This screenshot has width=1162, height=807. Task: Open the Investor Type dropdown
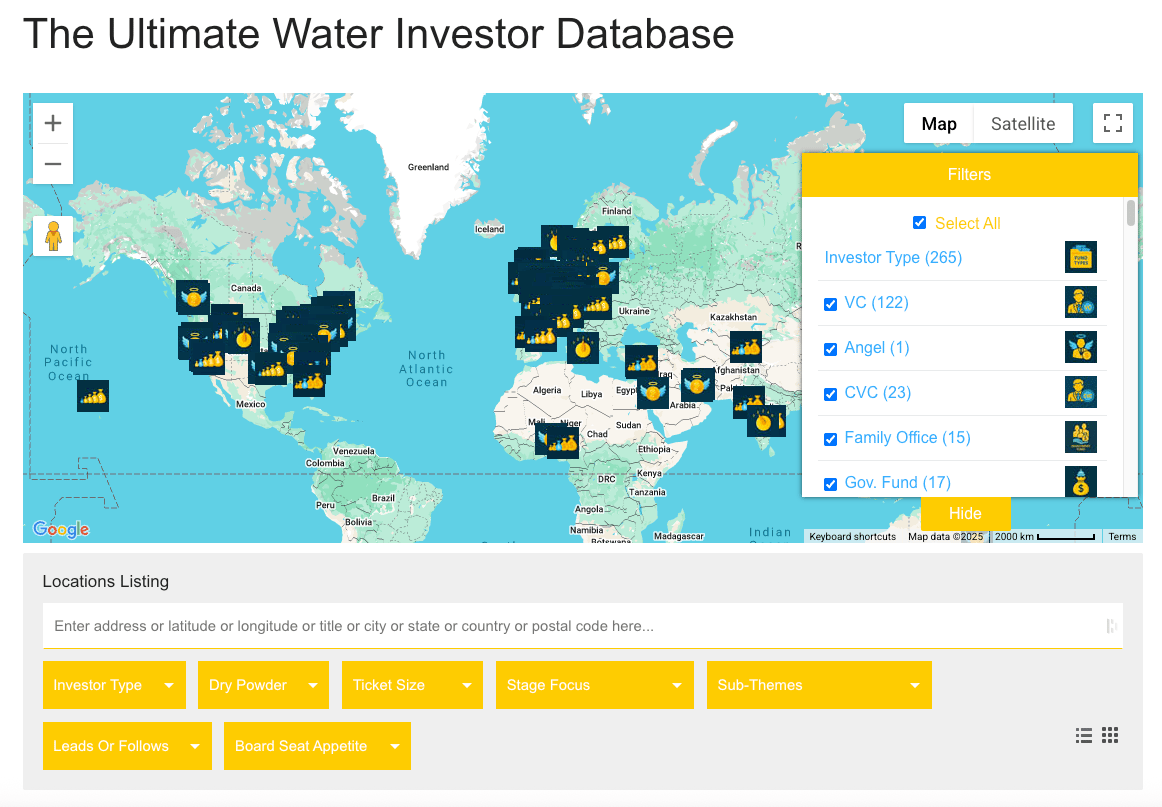pyautogui.click(x=114, y=685)
